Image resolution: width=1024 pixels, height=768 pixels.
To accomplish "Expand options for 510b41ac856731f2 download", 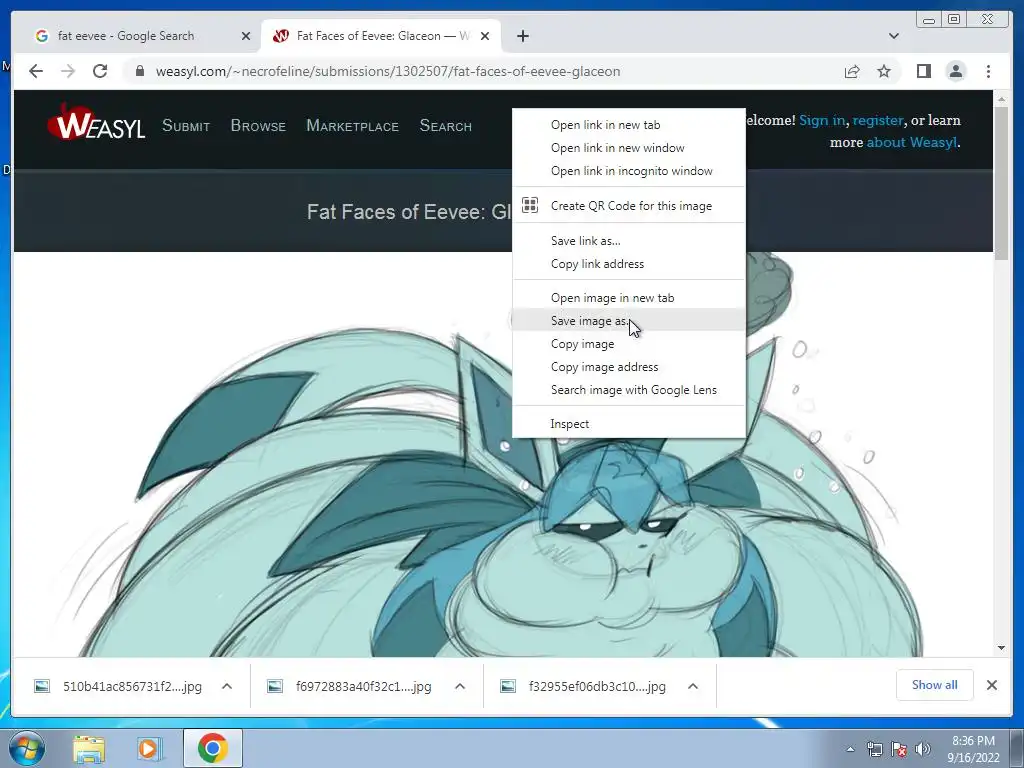I will click(x=227, y=686).
